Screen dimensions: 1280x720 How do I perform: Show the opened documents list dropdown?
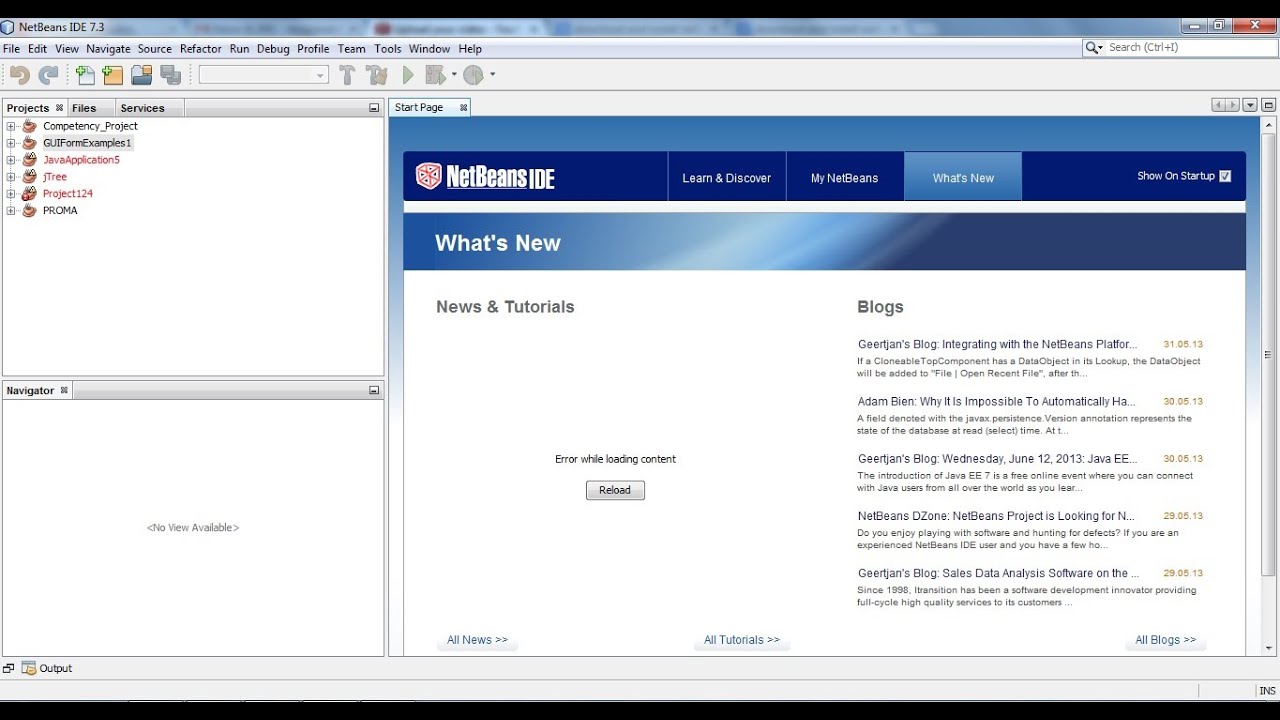(x=1250, y=105)
